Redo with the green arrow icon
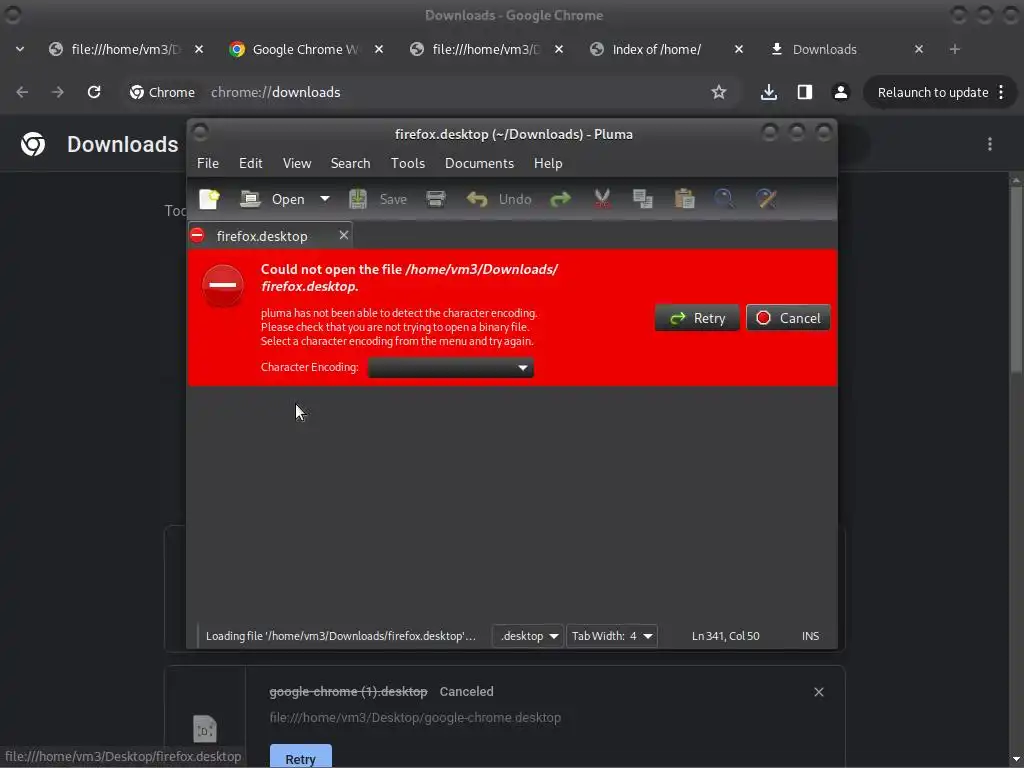This screenshot has width=1024, height=768. [x=560, y=199]
